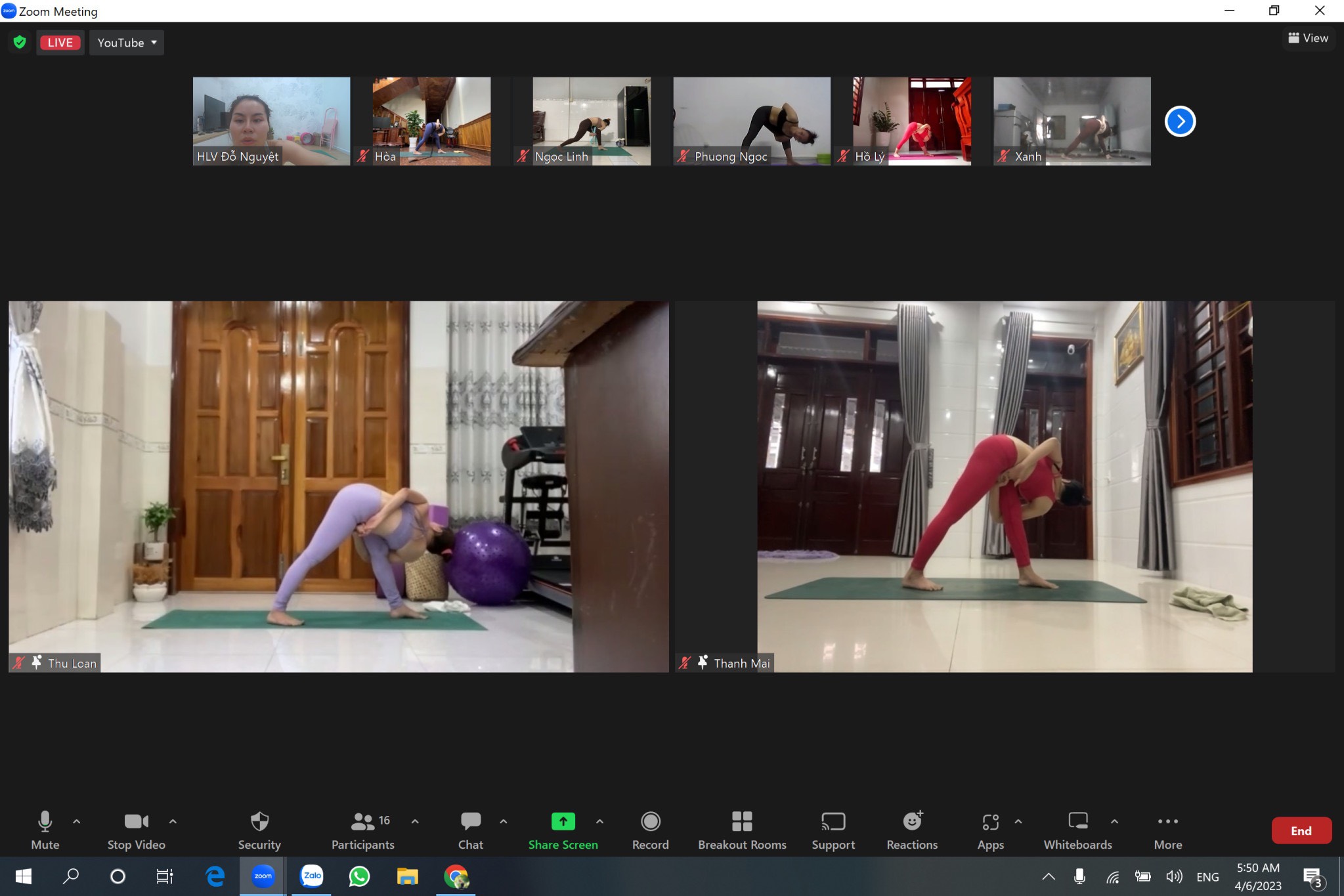Open the Windows Start menu
Viewport: 1344px width, 896px height.
[24, 876]
